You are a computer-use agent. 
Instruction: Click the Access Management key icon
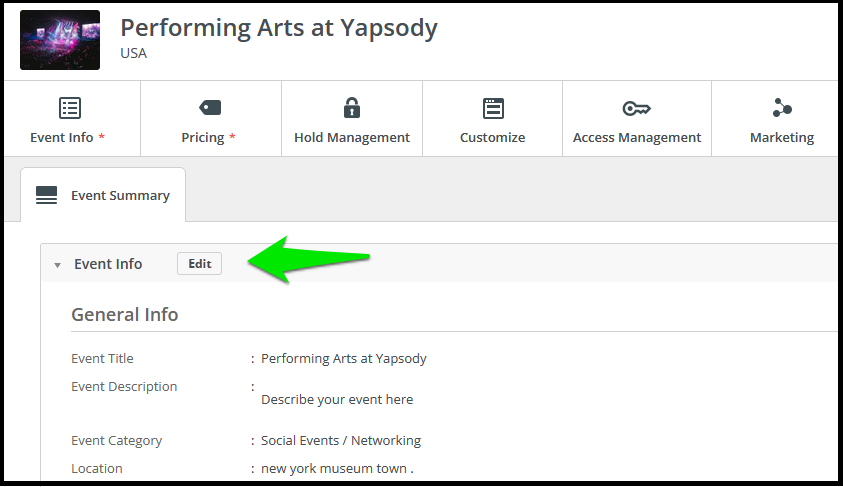tap(637, 109)
